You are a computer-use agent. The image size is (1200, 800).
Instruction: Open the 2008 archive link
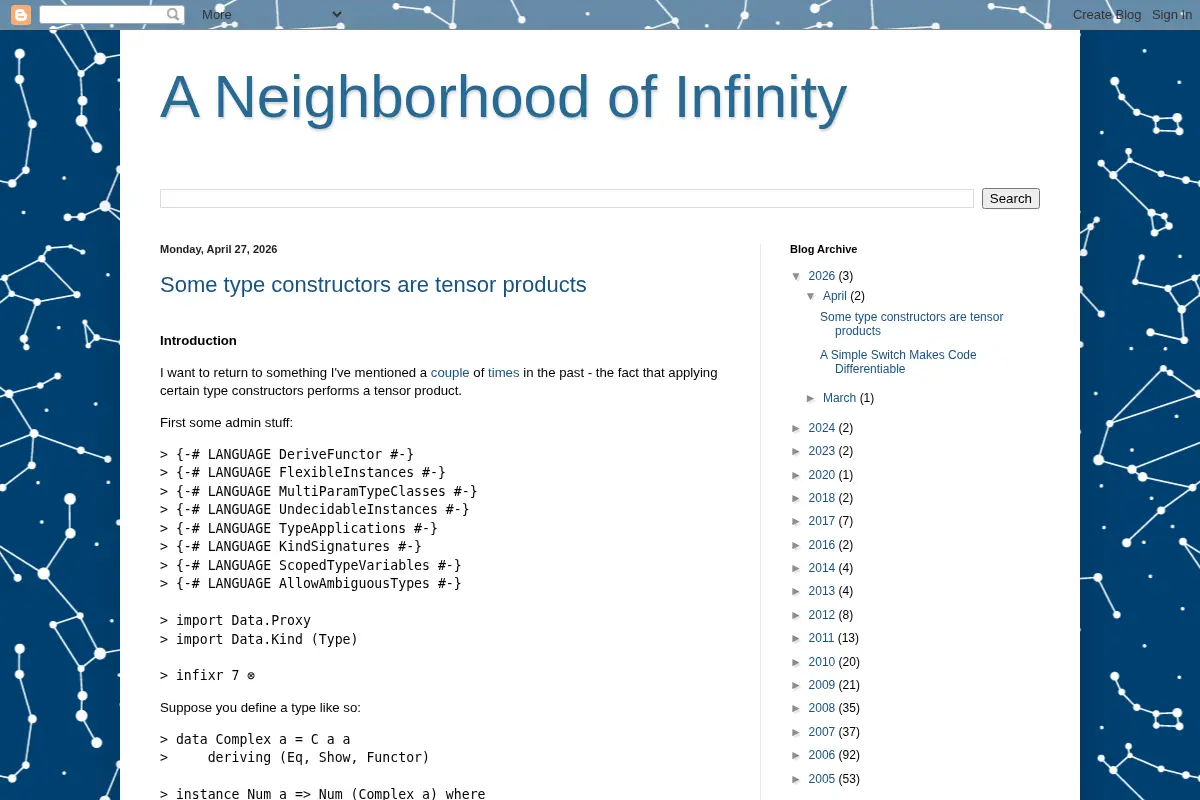click(822, 708)
